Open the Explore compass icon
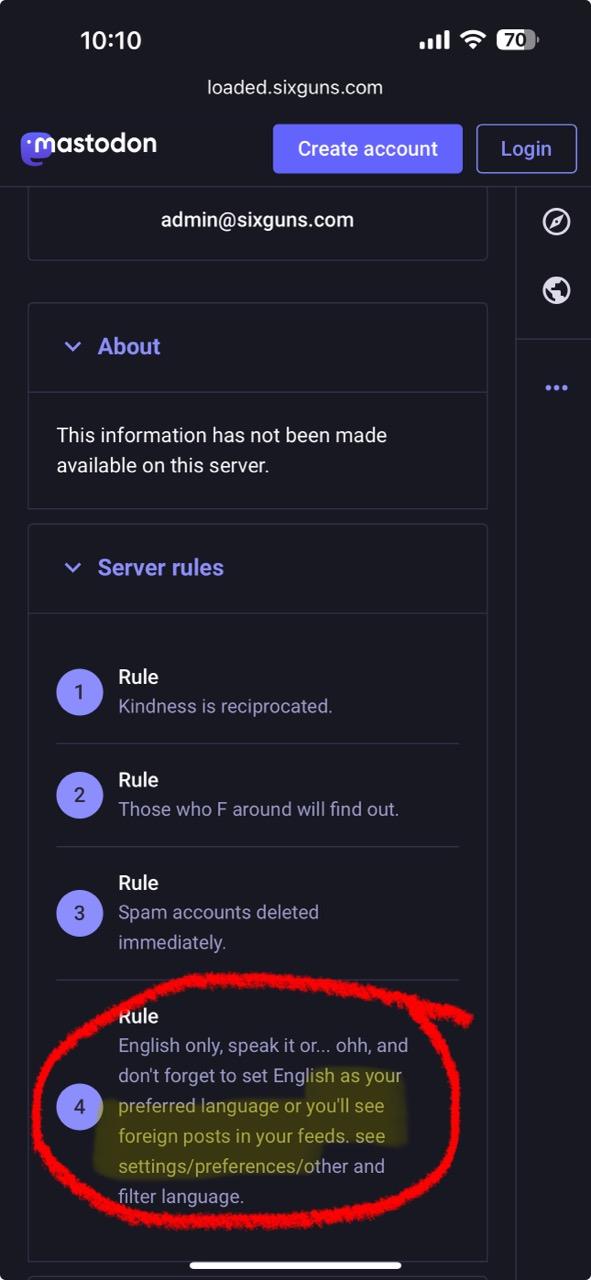Viewport: 591px width, 1280px height. pyautogui.click(x=556, y=222)
